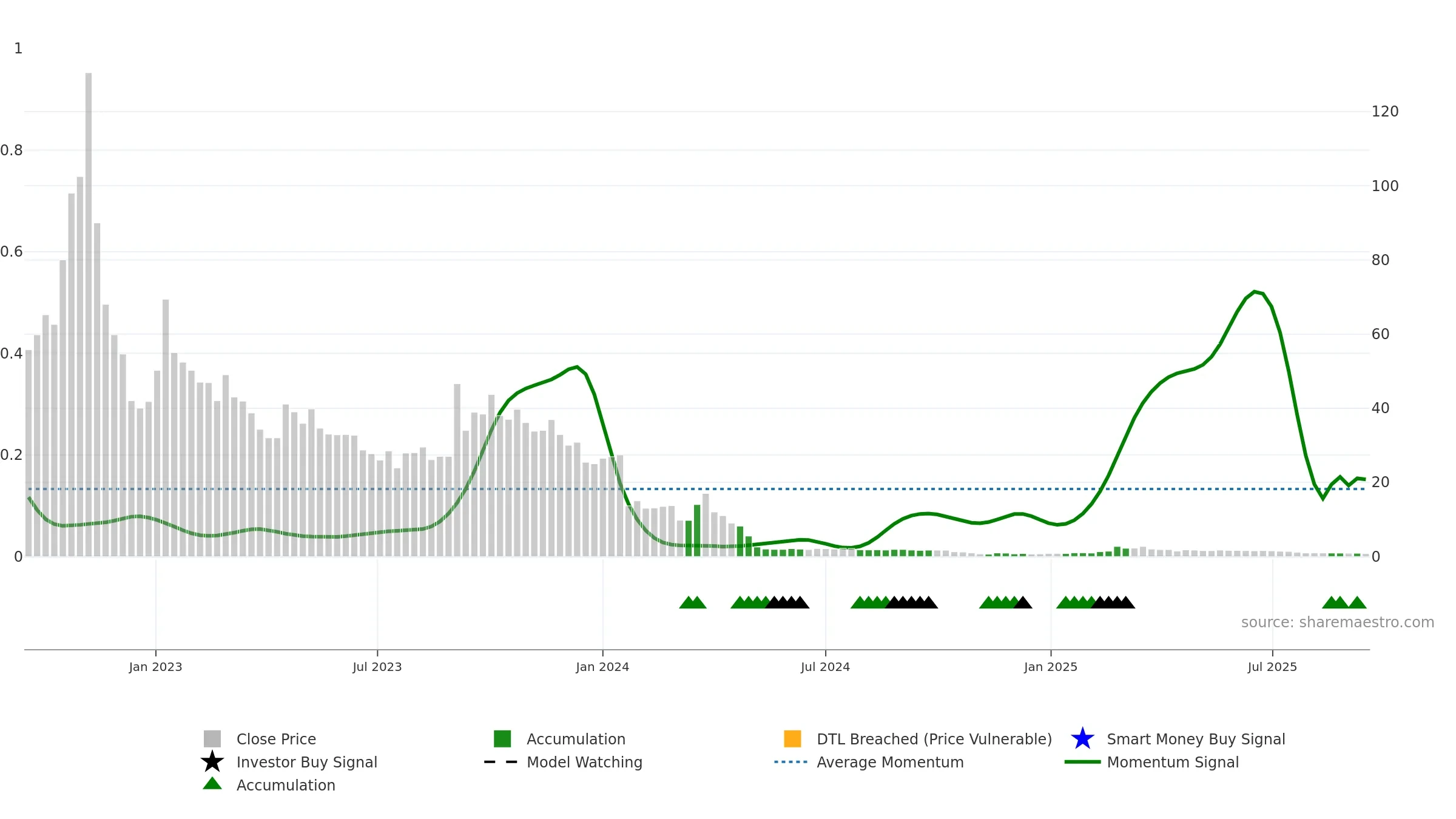Screen dimensions: 1456x819
Task: Toggle the DTL Breached (Price Vulnerable) label
Action: tap(934, 739)
